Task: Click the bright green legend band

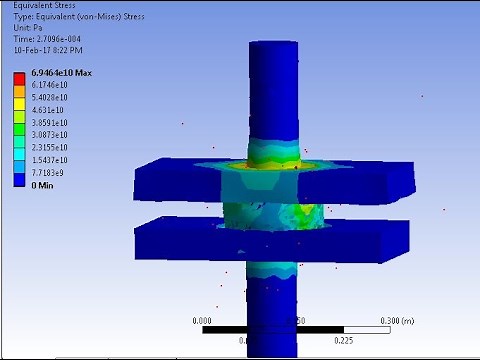Action: (19, 130)
